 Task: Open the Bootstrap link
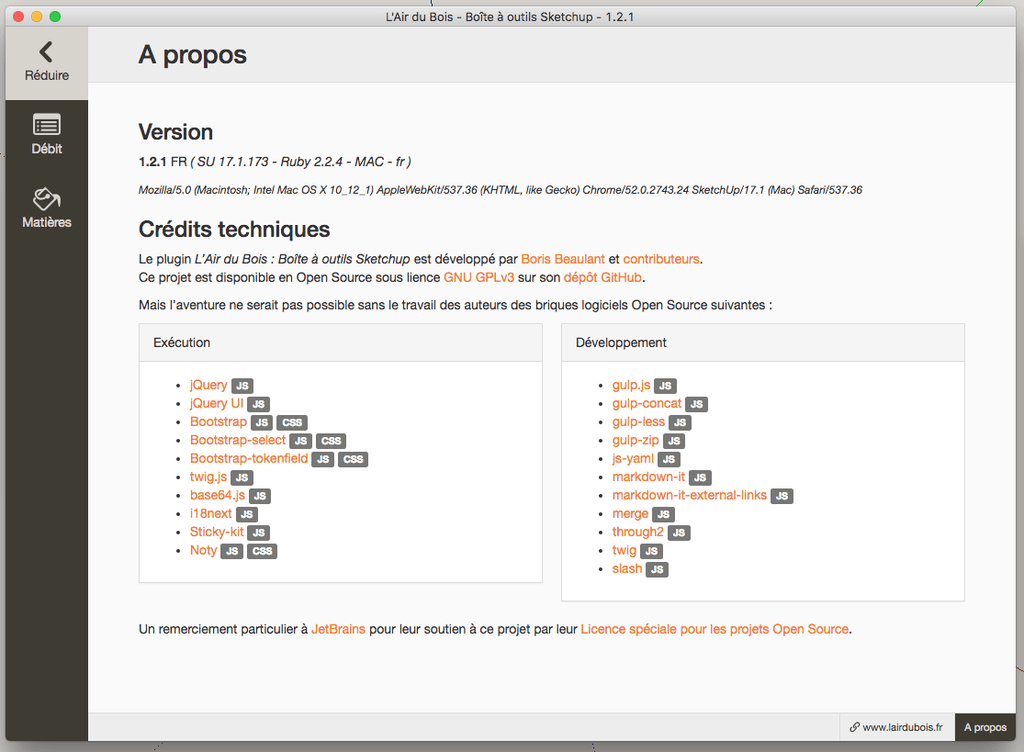(x=218, y=422)
